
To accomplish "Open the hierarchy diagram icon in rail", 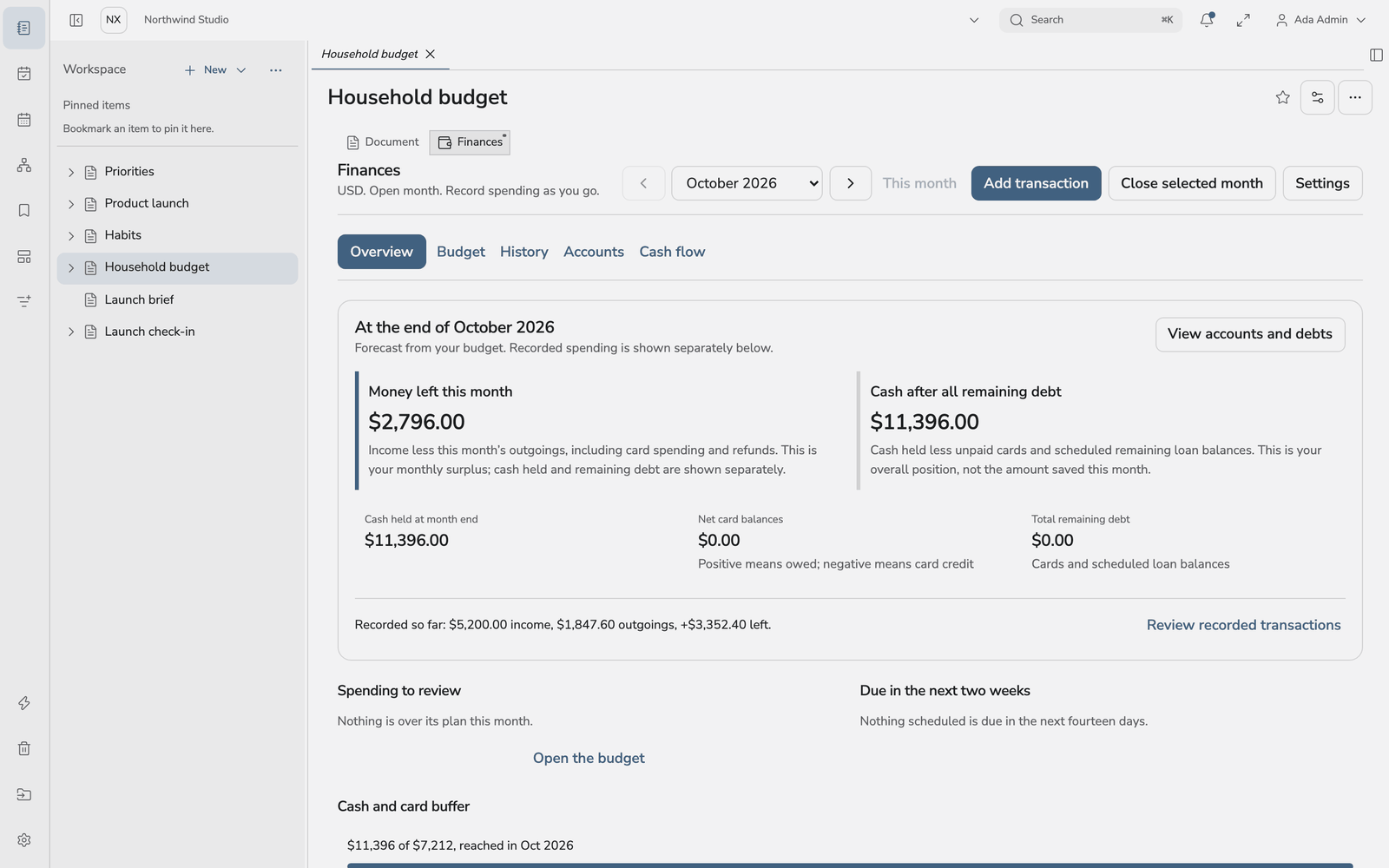I will tap(24, 165).
